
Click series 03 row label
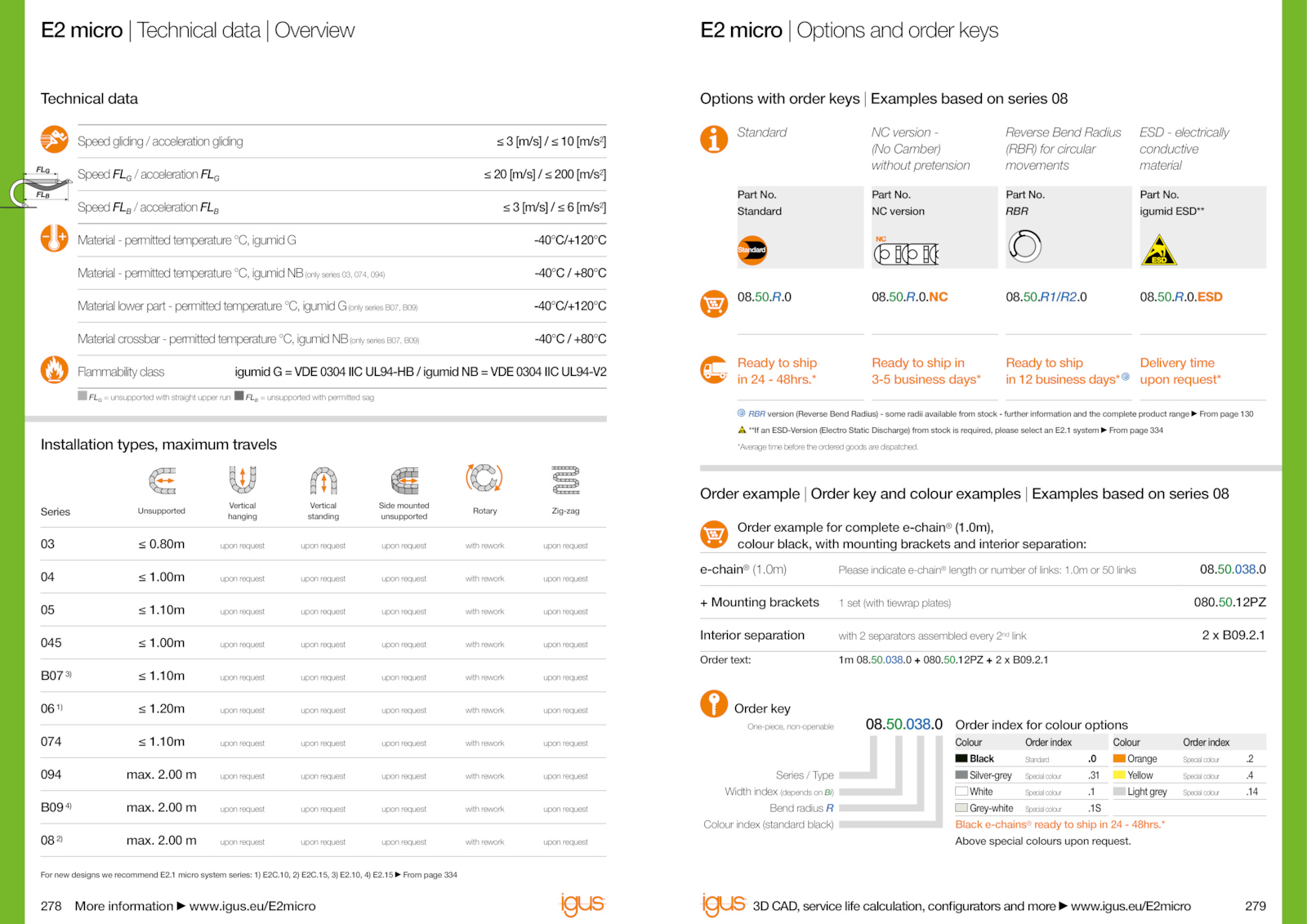coord(47,544)
